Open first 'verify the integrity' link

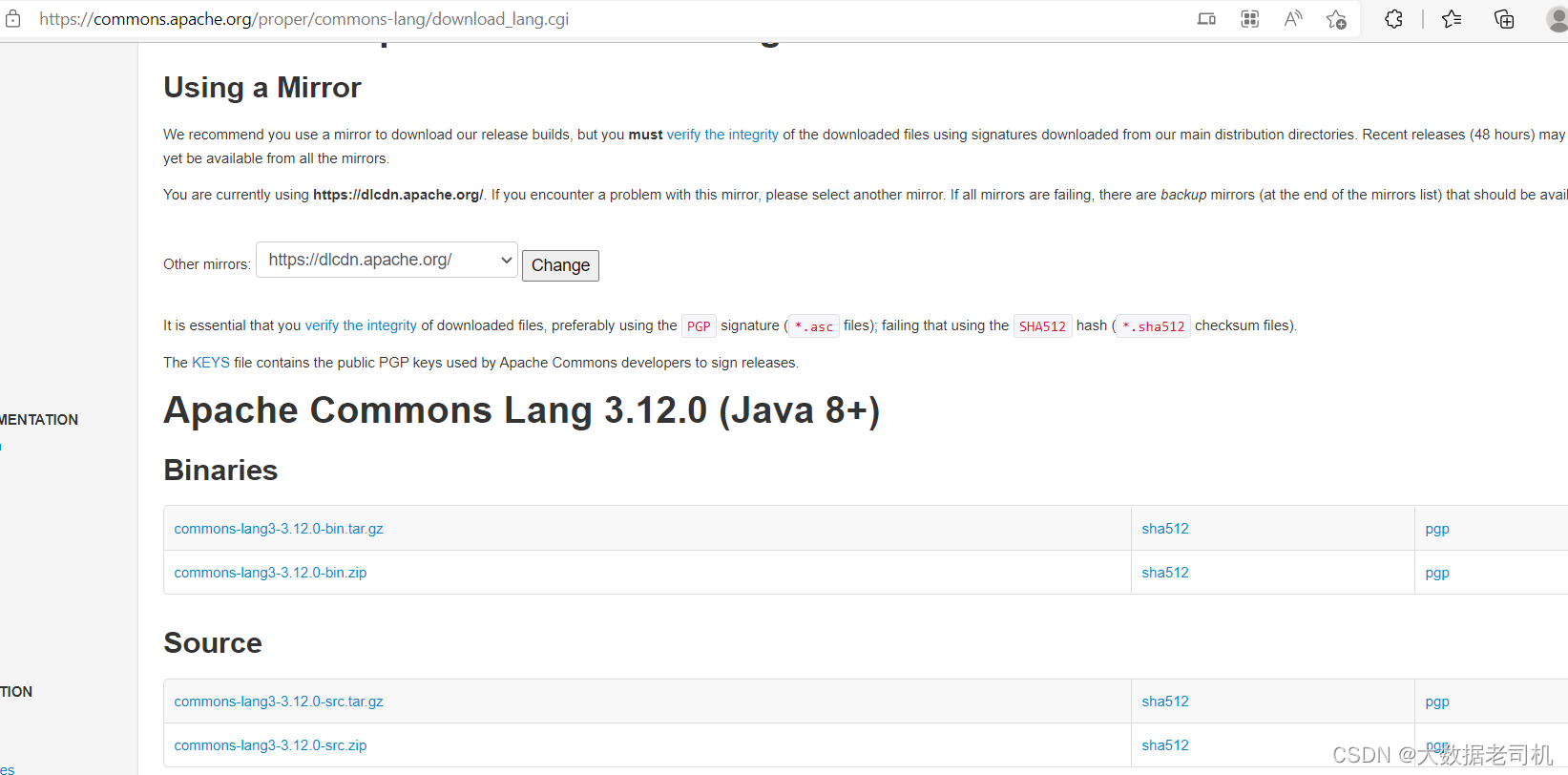722,135
